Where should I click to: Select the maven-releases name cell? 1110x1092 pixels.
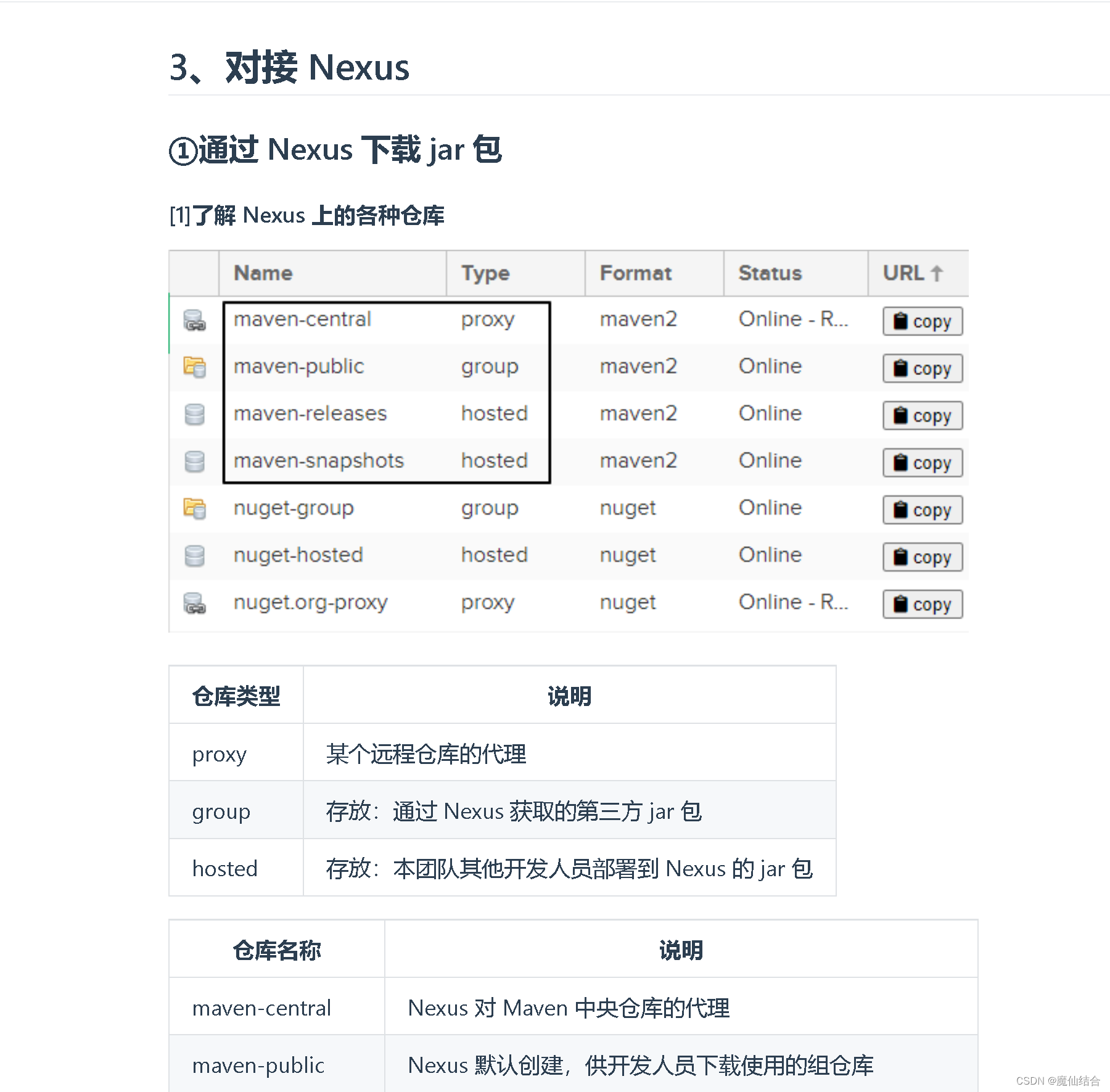[x=310, y=414]
